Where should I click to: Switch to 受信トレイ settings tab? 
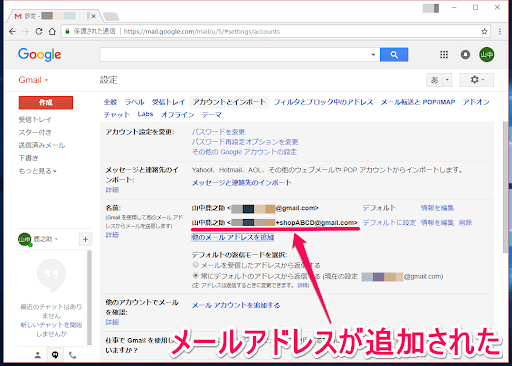point(168,102)
